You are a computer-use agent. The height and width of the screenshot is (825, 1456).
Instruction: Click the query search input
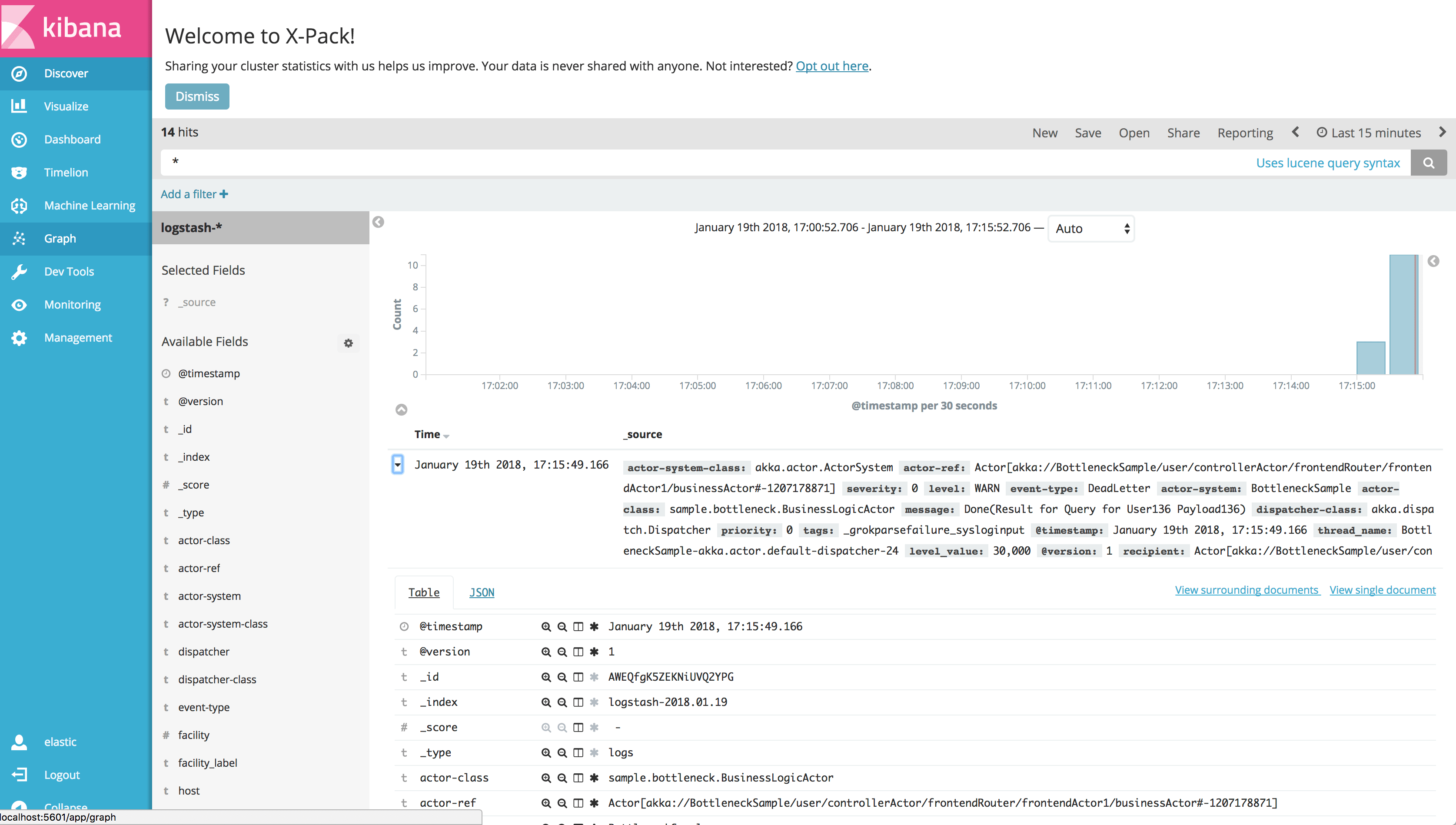[x=708, y=163]
